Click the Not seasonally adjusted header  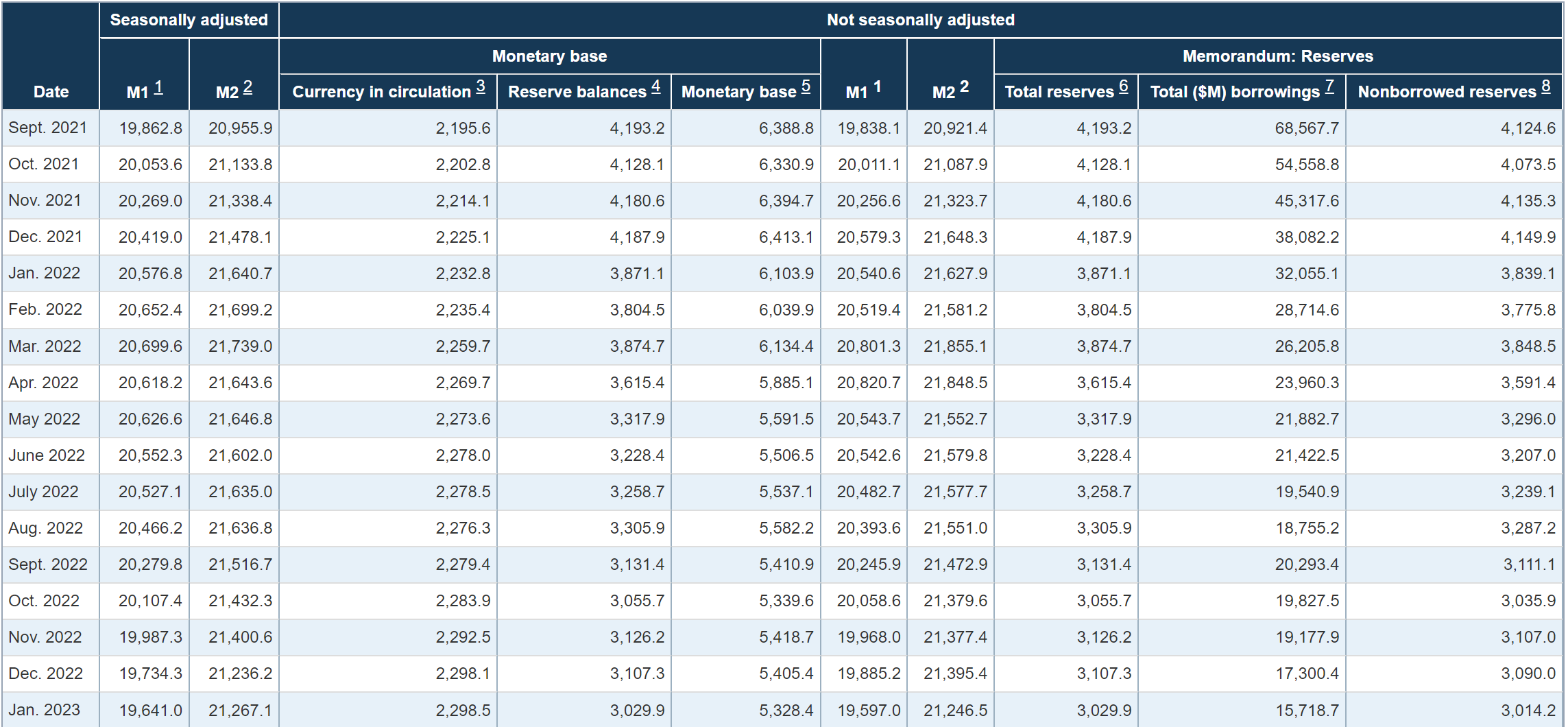[x=920, y=20]
